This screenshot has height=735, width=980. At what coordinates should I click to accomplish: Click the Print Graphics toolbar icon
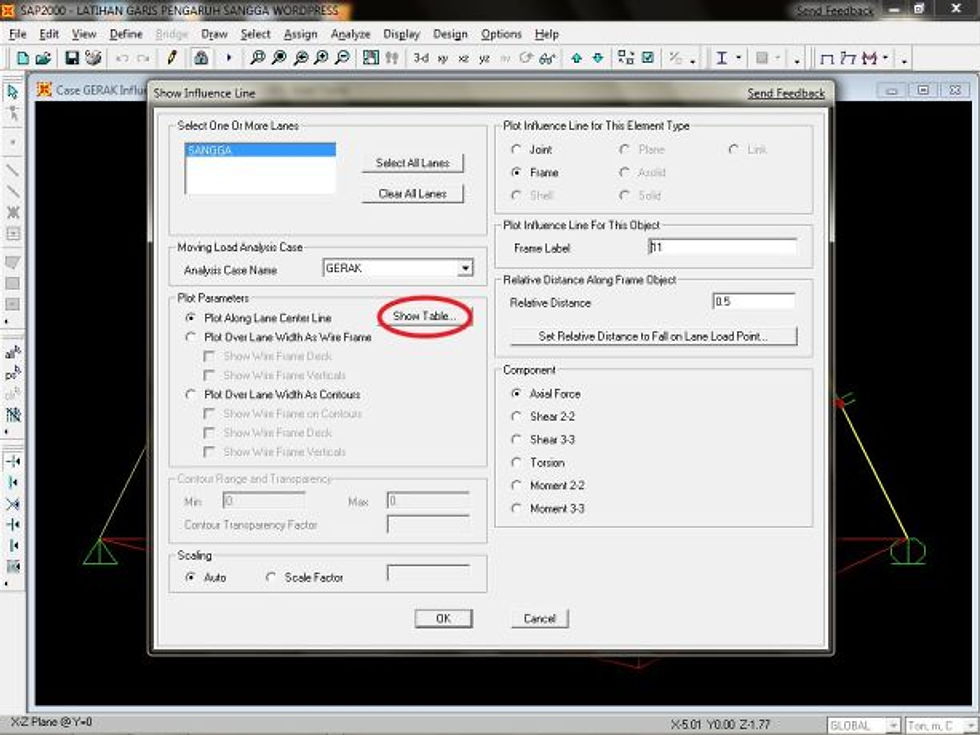93,58
